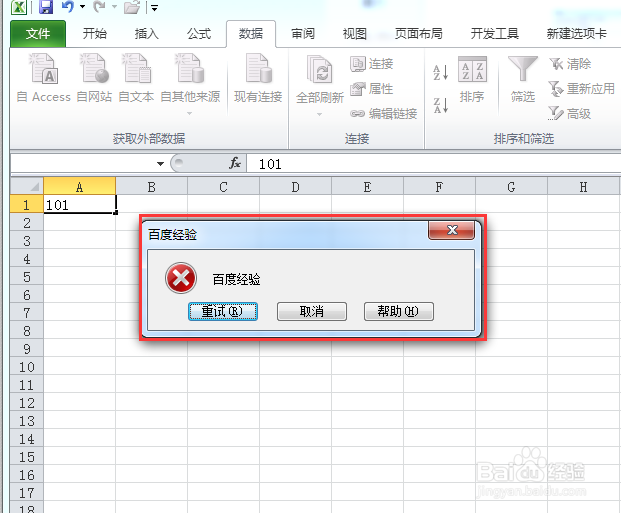
Task: Select row 10 header
Action: (x=27, y=367)
